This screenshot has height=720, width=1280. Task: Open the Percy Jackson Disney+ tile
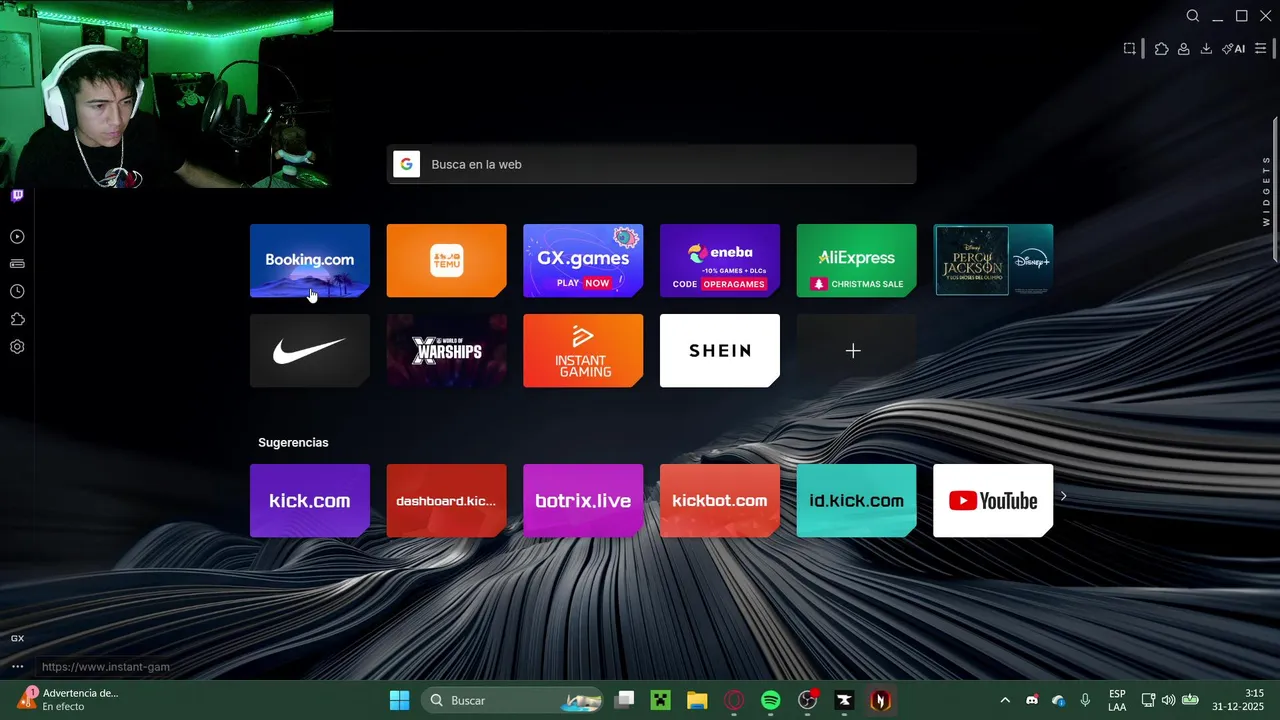pyautogui.click(x=993, y=260)
